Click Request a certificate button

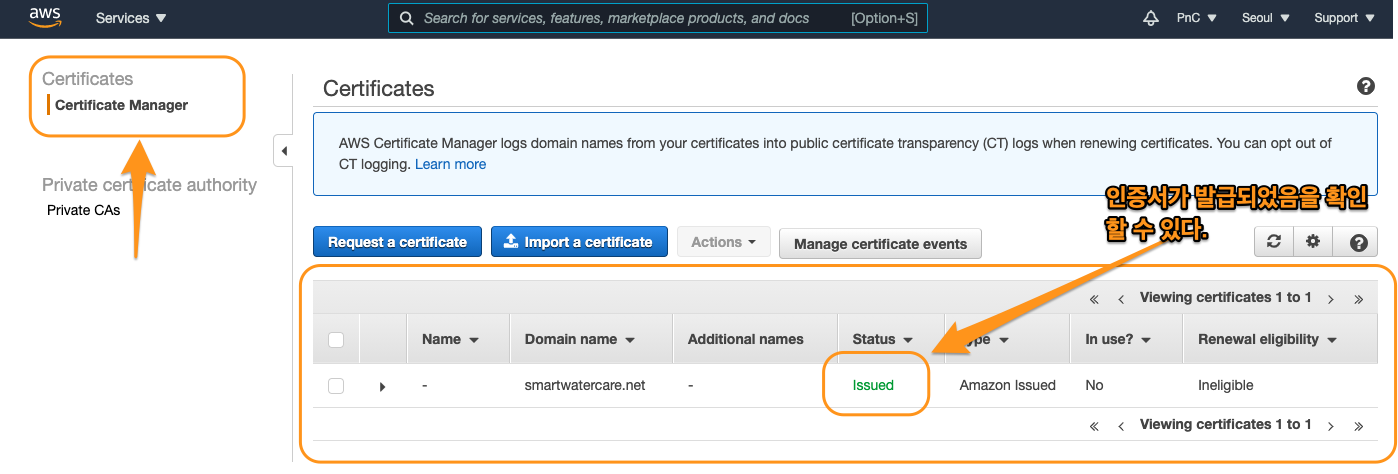pyautogui.click(x=397, y=242)
